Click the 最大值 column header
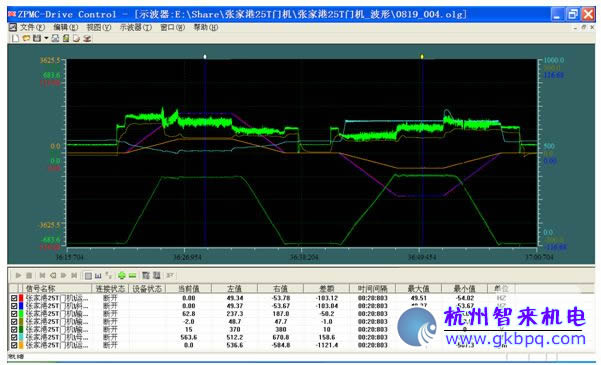 (418, 288)
